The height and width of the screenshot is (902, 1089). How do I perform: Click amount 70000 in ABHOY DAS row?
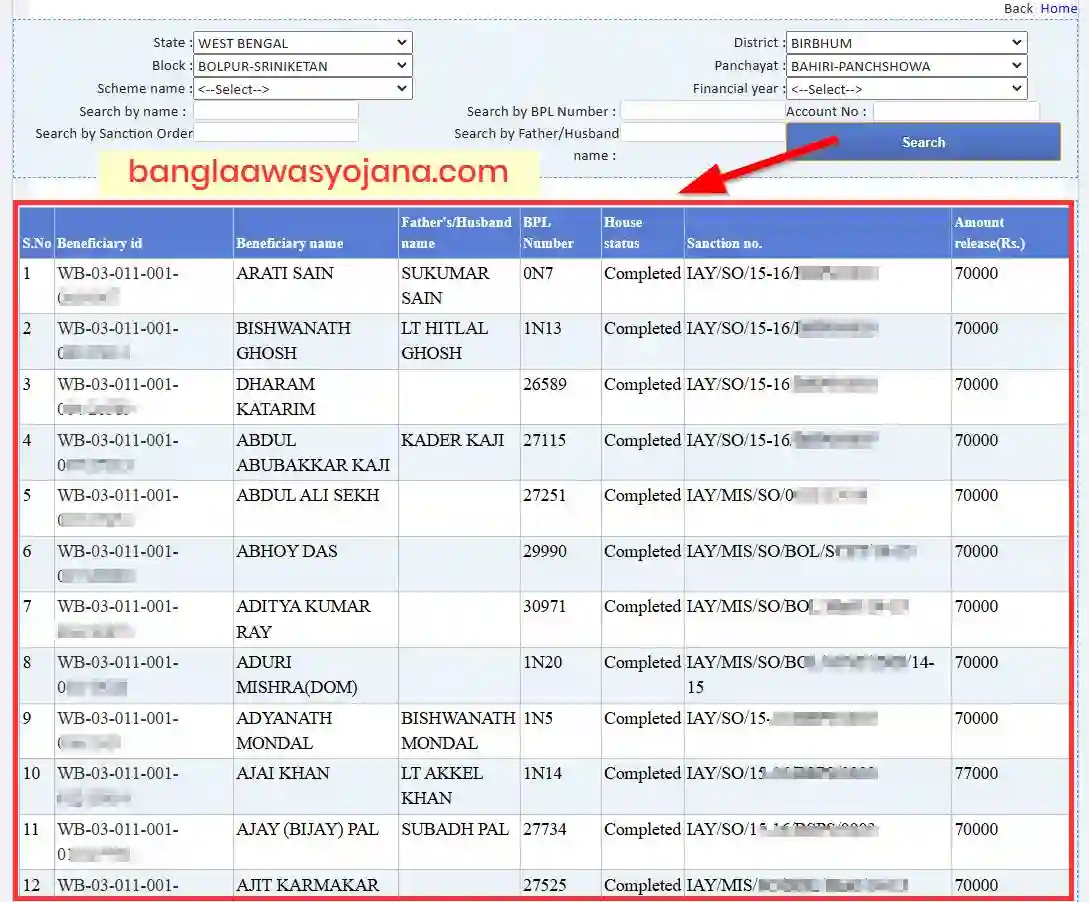[x=976, y=551]
